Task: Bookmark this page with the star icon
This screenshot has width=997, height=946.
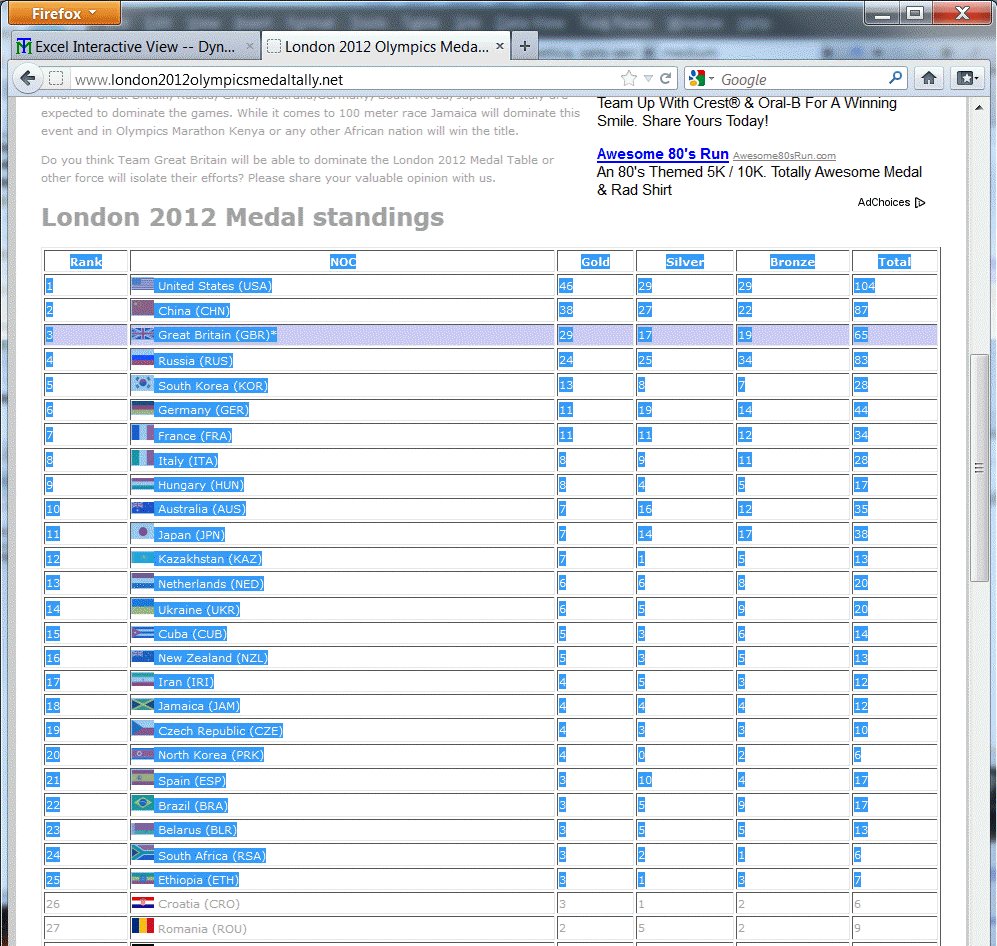Action: (628, 79)
